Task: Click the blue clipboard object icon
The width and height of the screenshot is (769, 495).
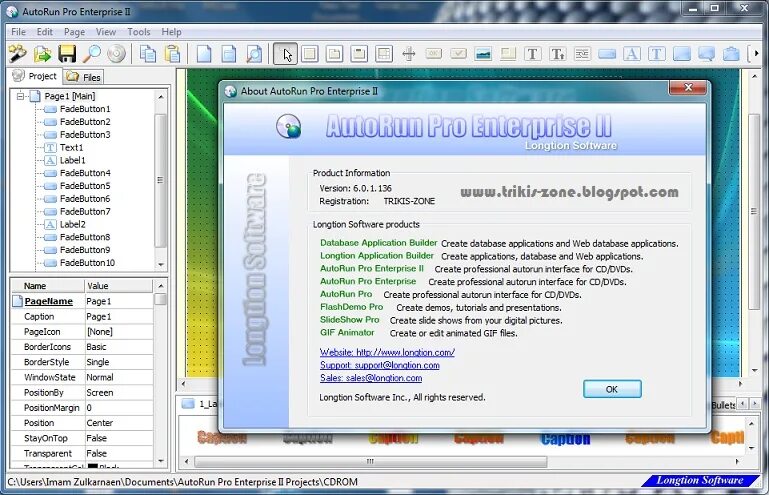Action: tap(731, 53)
